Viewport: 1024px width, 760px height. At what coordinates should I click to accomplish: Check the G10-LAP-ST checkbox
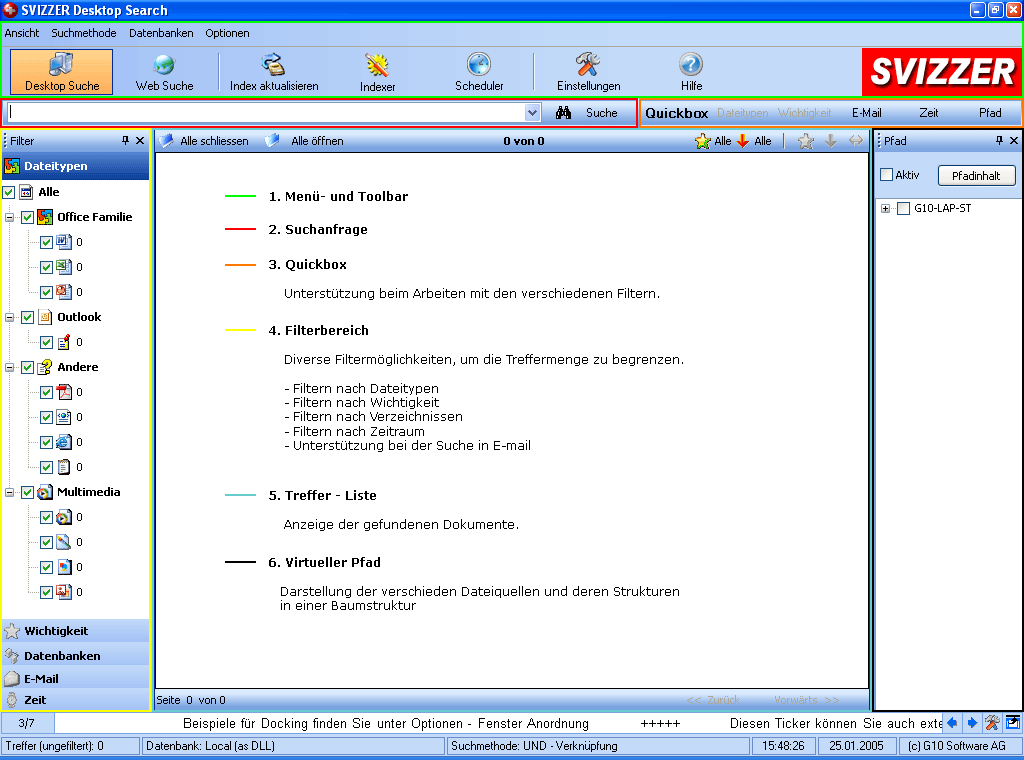(x=904, y=208)
